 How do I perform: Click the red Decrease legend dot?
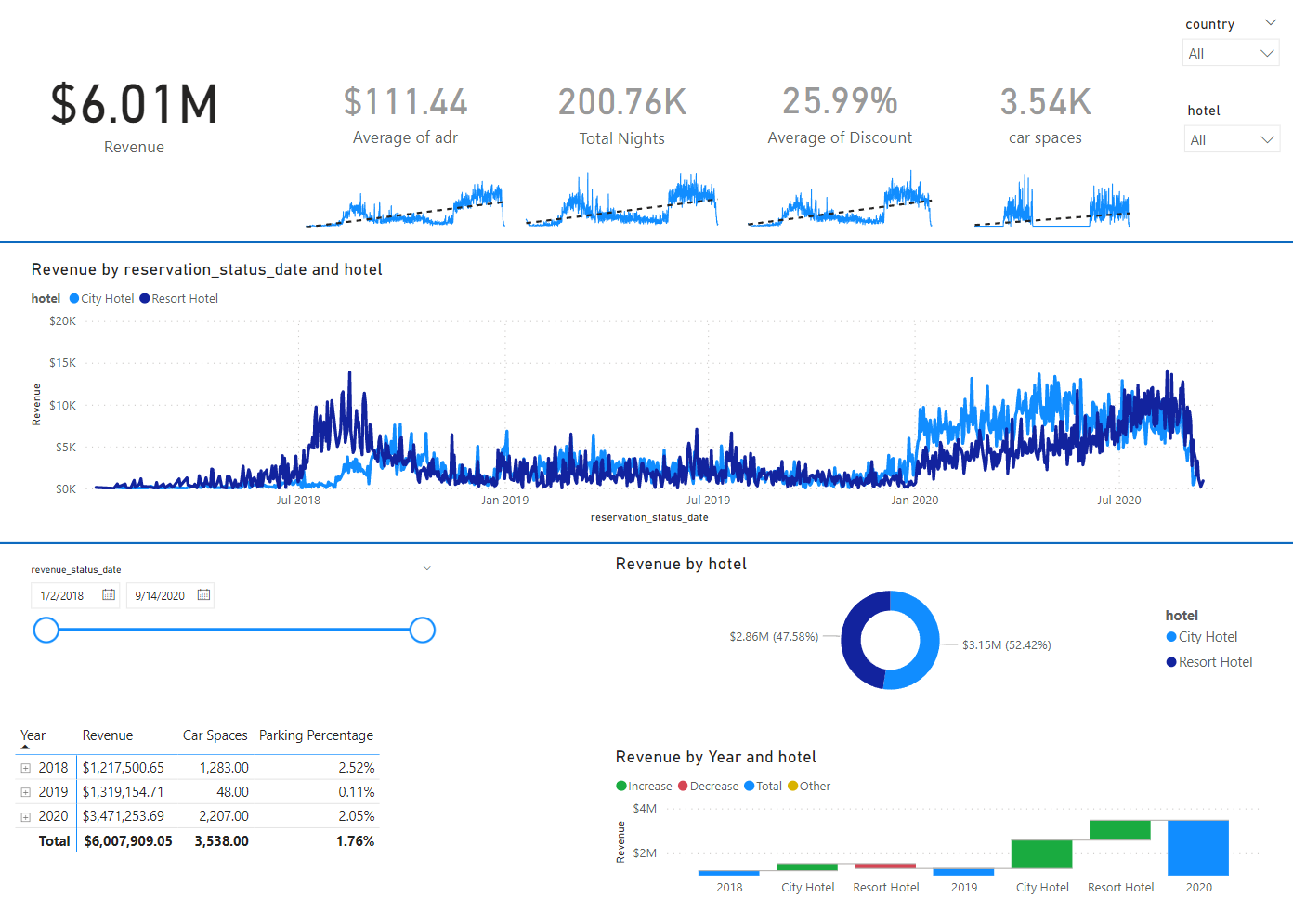[x=684, y=786]
